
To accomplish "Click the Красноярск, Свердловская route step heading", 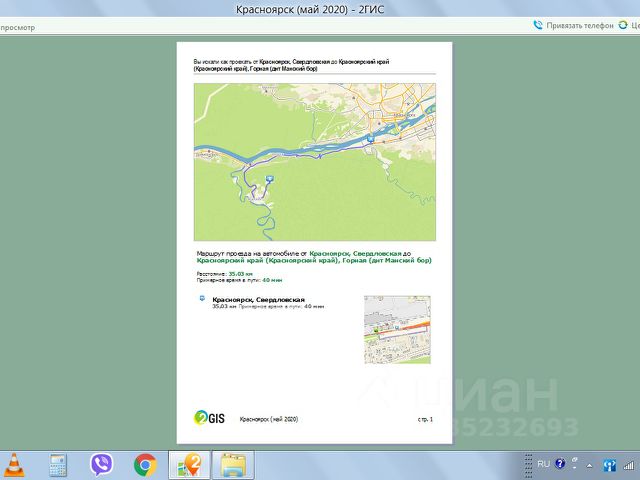I will pyautogui.click(x=272, y=299).
